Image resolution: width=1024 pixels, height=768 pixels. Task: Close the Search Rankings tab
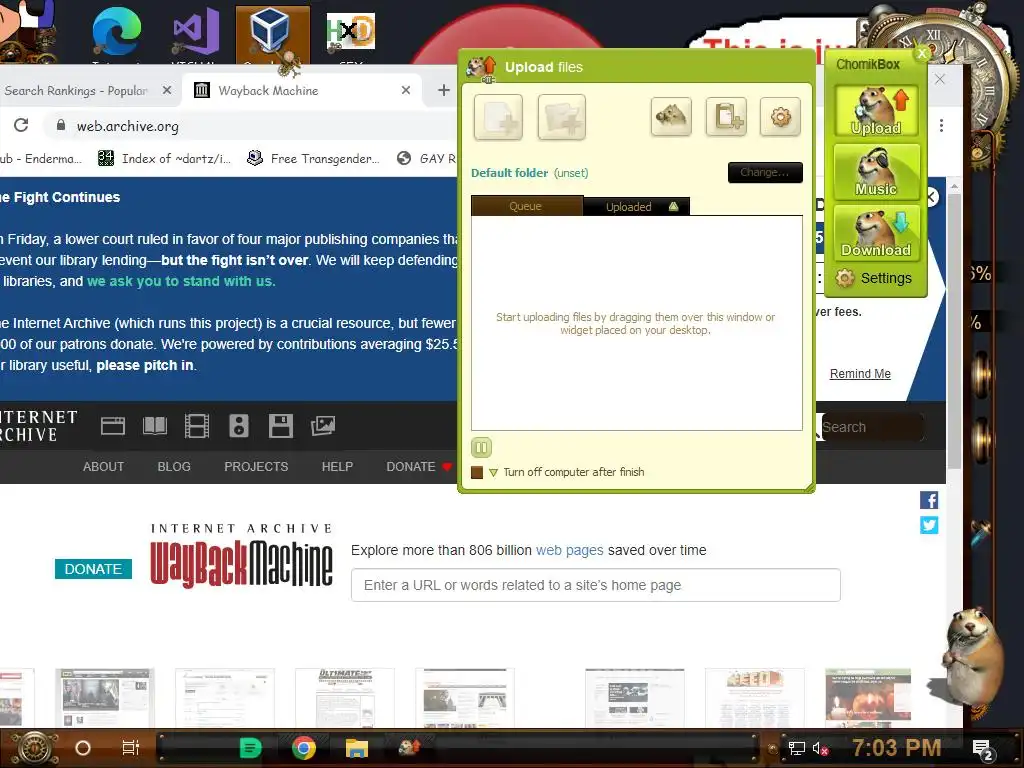(167, 90)
